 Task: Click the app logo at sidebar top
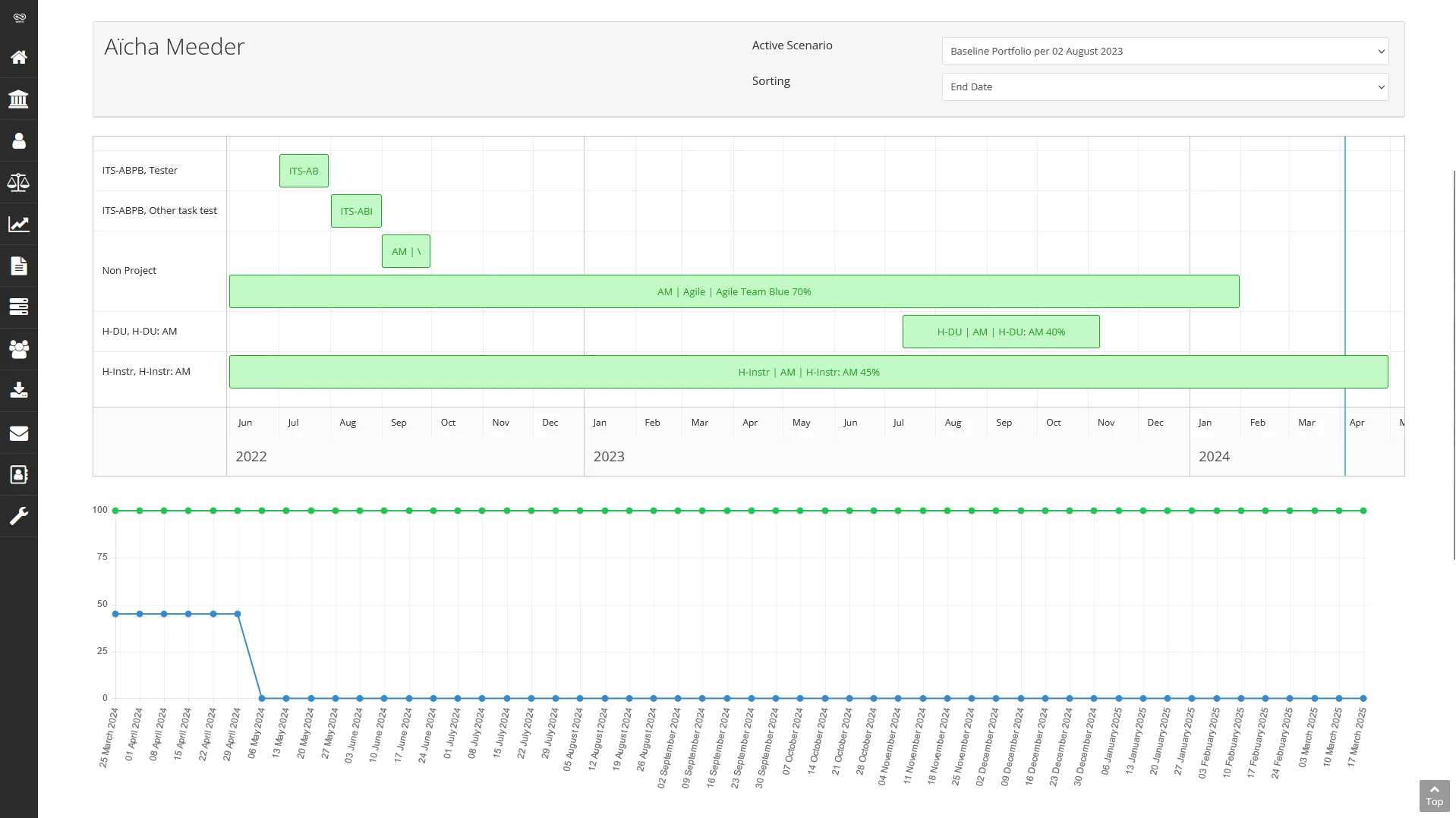click(x=18, y=17)
